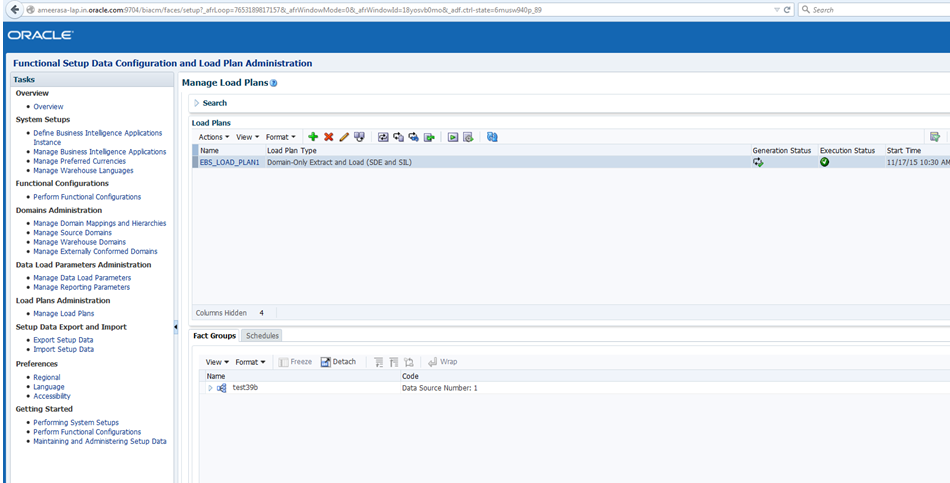Open Accessibility preferences link
950x483 pixels.
click(52, 396)
